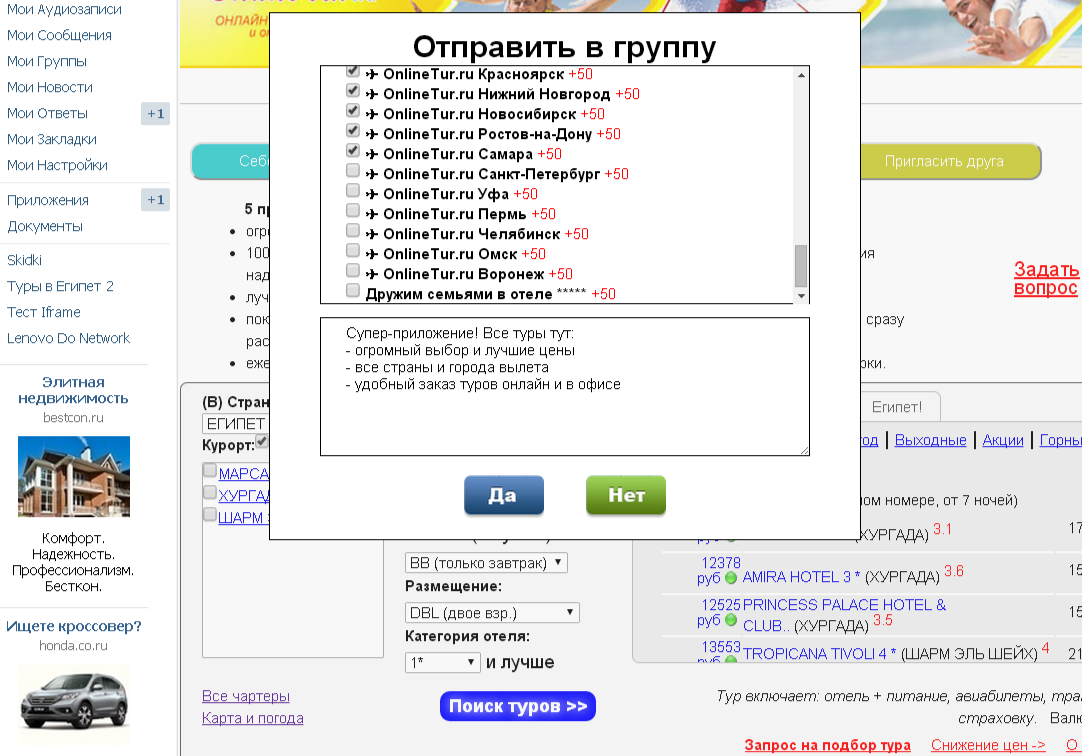
Task: Open Мои Настройки in sidebar
Action: [57, 166]
